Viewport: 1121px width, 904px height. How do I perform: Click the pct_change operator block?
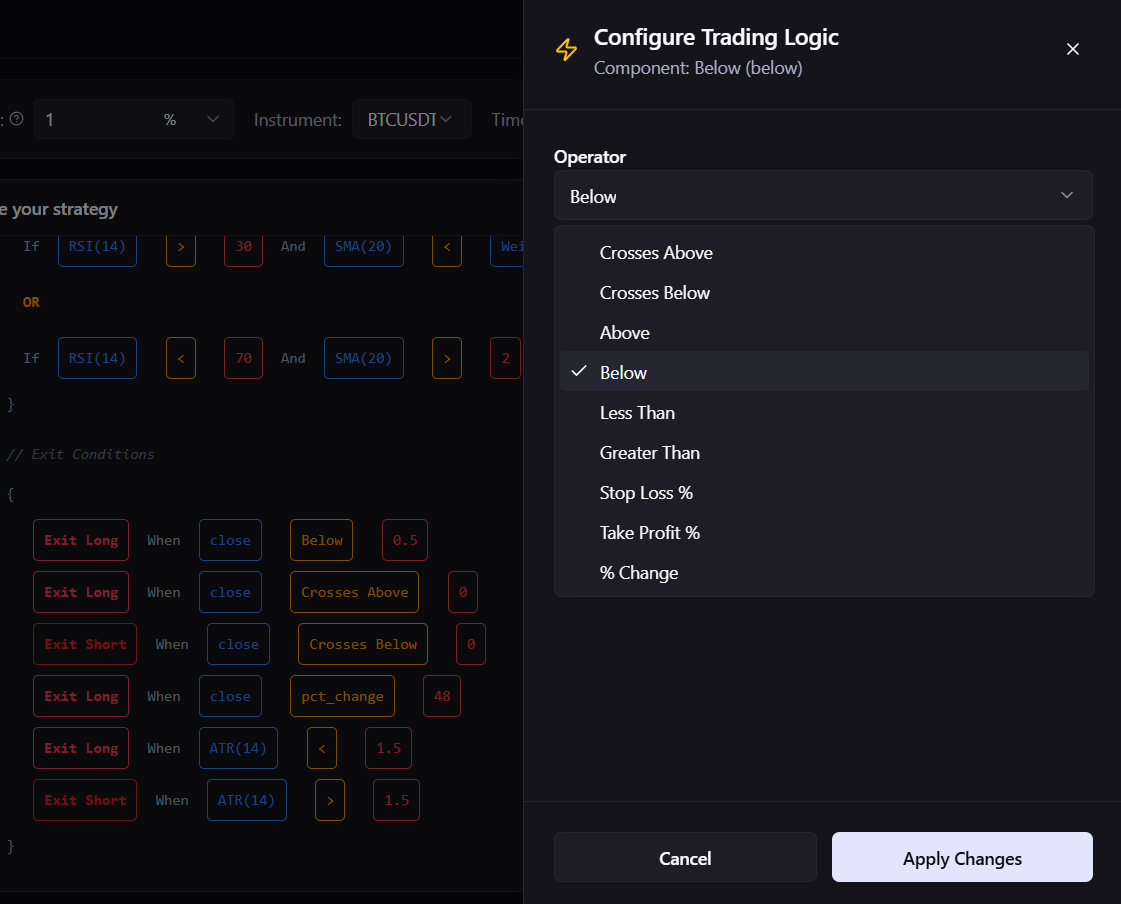[x=342, y=696]
